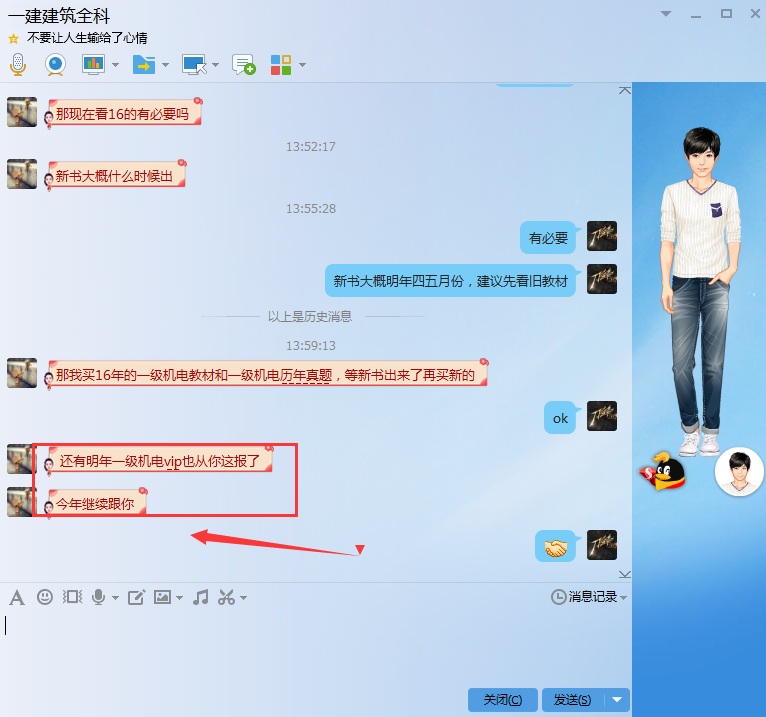Click message 还有明年一级机电vip也从你这报了
This screenshot has width=766, height=717.
159,460
